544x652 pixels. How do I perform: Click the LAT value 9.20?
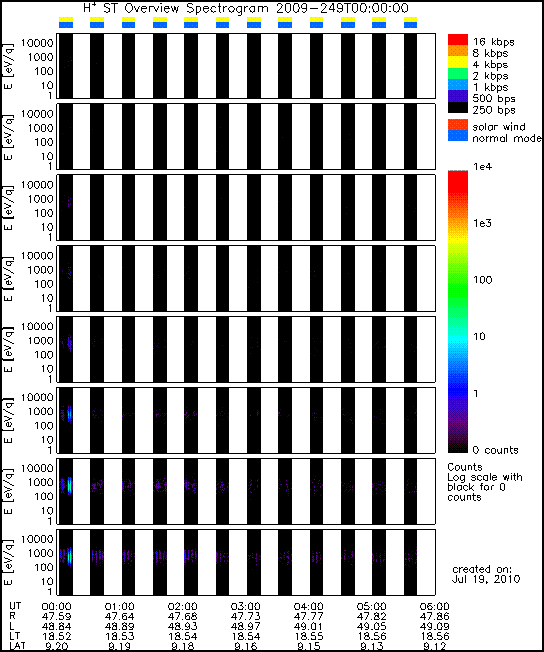[x=57, y=647]
